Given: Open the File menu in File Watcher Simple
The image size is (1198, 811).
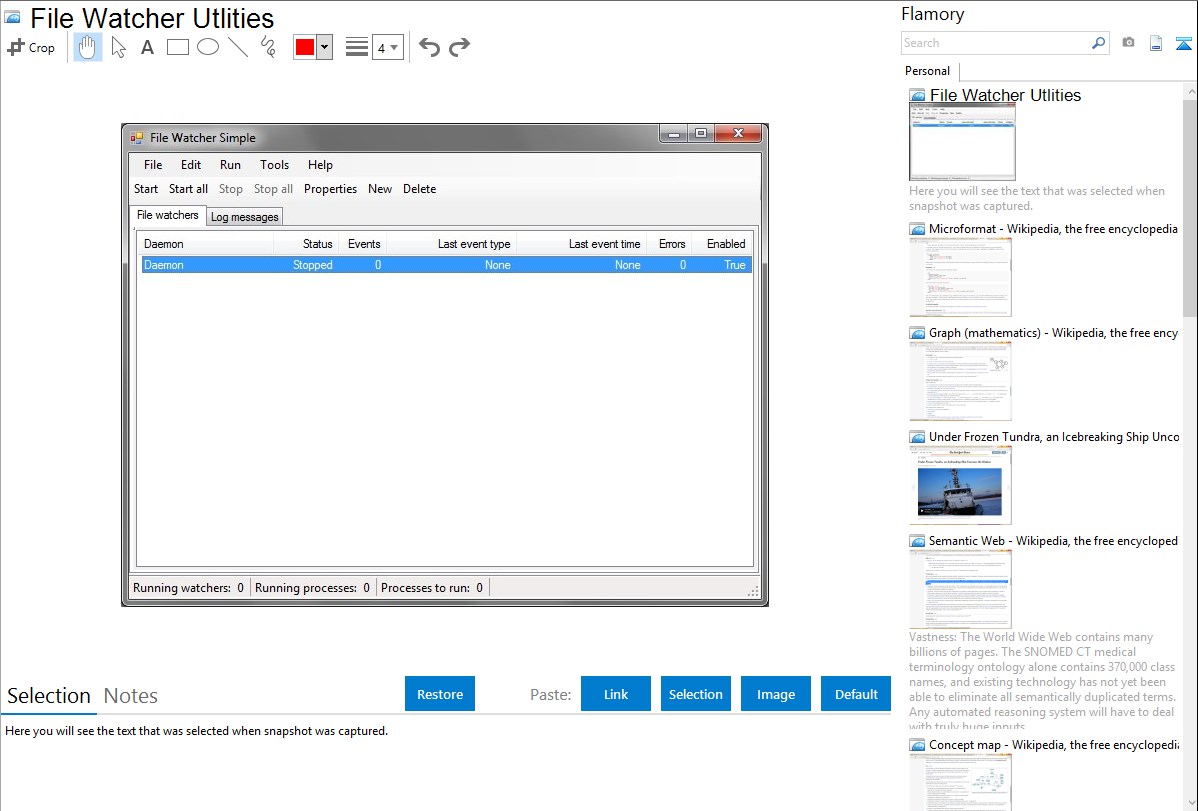Looking at the screenshot, I should coord(153,164).
